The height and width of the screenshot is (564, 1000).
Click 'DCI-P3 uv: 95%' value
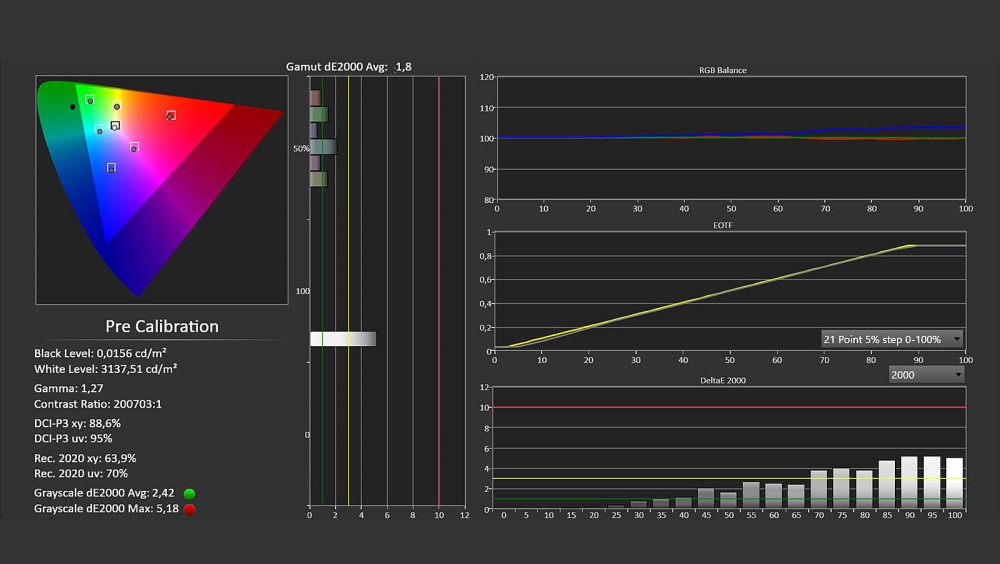(x=73, y=438)
